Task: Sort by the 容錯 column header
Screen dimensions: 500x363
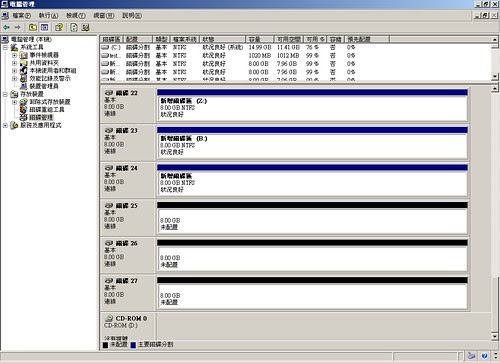Action: point(335,39)
